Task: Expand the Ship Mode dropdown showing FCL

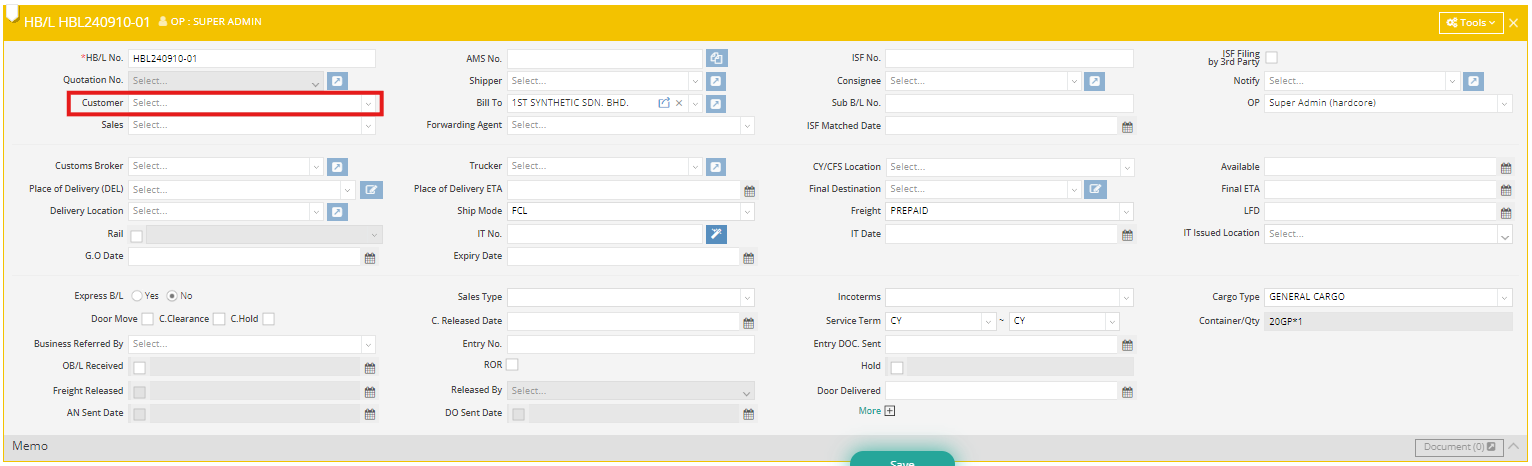Action: 630,211
